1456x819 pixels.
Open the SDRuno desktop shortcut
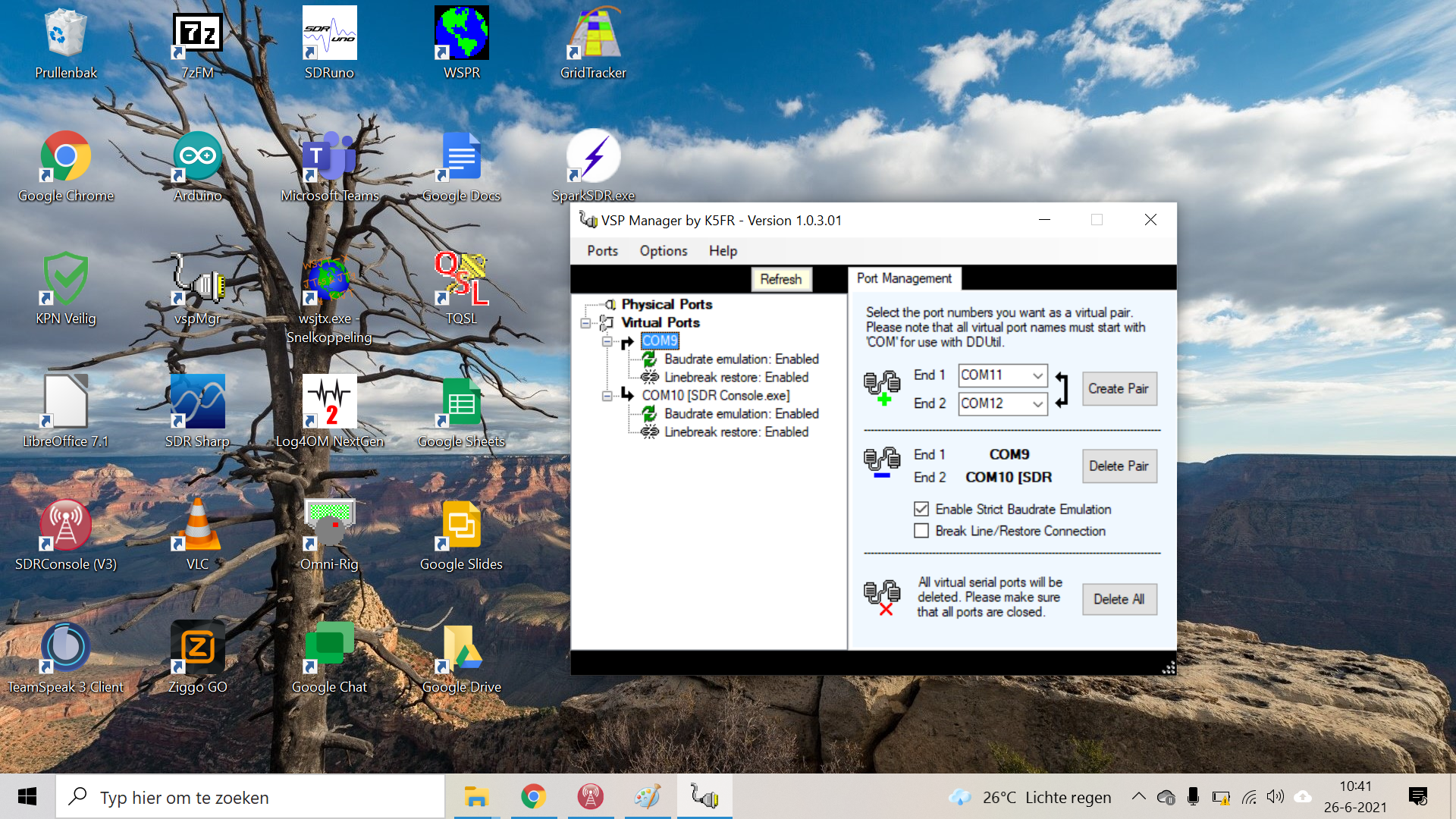329,34
